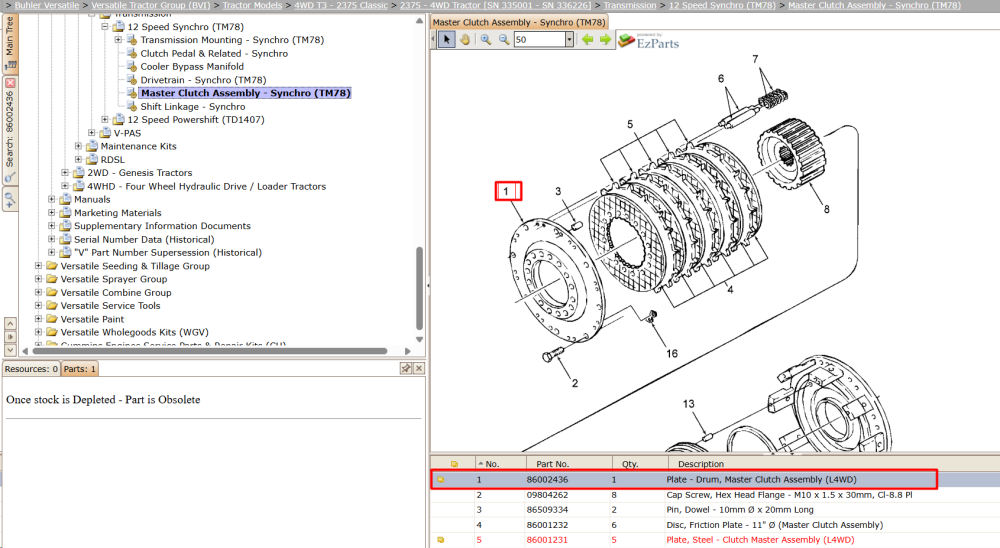Follow 12 Speed Synchro (TM78) breadcrumb

coord(722,5)
